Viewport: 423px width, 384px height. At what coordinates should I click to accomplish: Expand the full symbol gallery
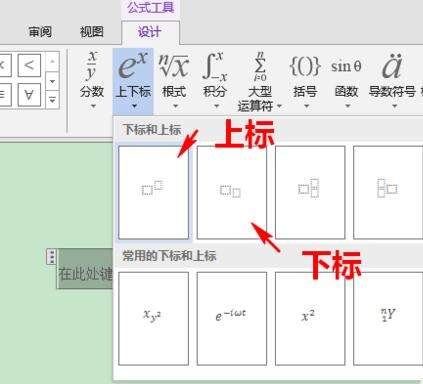(x=52, y=100)
